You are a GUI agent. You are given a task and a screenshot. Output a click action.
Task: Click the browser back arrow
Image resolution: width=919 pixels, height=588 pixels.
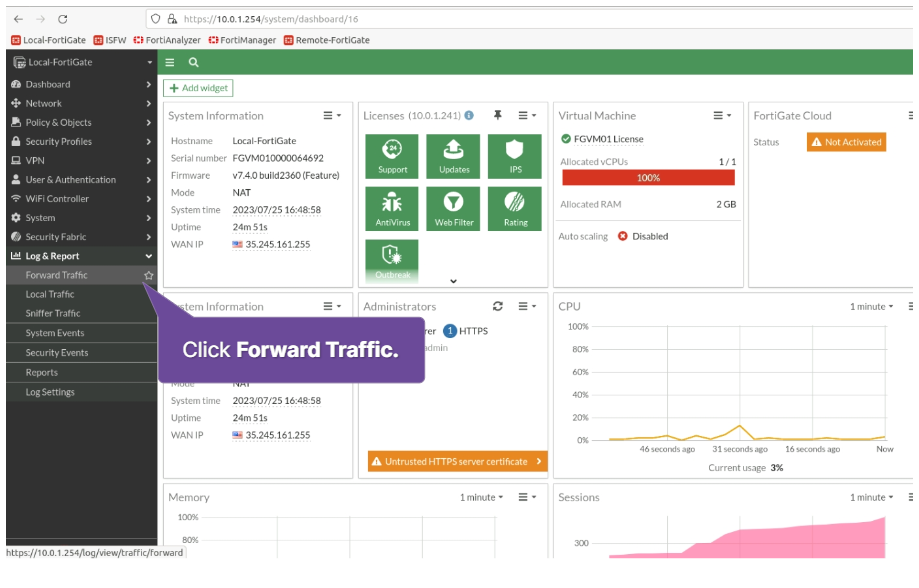tap(18, 19)
